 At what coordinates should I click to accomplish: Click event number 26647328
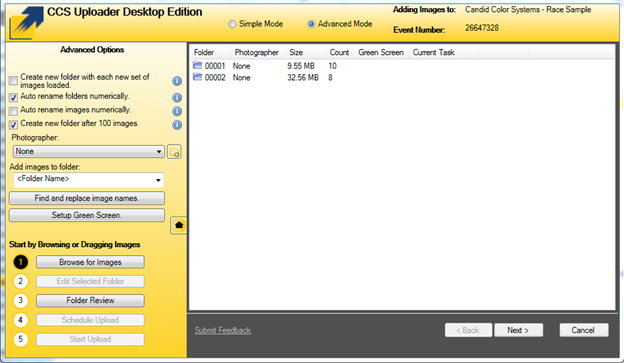click(482, 28)
